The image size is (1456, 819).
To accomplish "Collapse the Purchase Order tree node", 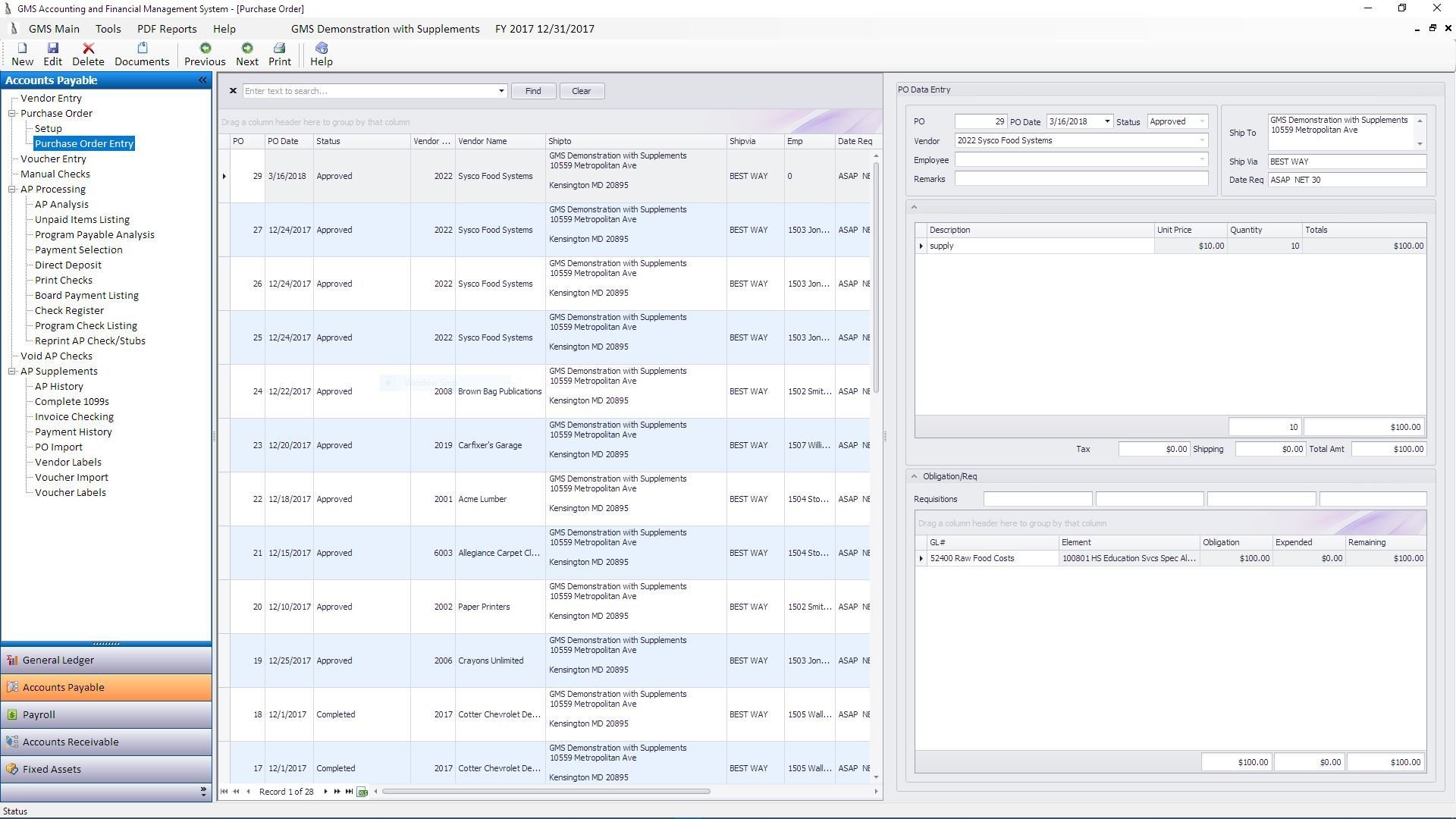I will pos(12,114).
